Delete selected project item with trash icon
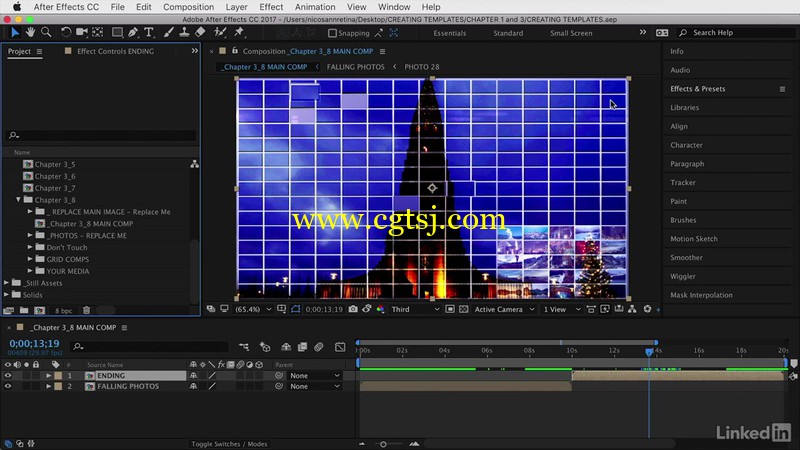Screen dimensions: 800x450 pos(87,310)
